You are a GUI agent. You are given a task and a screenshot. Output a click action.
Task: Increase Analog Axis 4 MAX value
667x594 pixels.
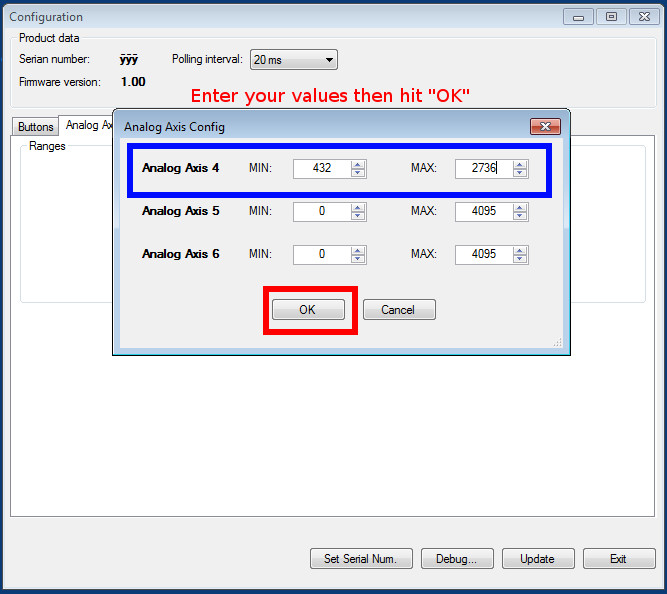pos(519,165)
